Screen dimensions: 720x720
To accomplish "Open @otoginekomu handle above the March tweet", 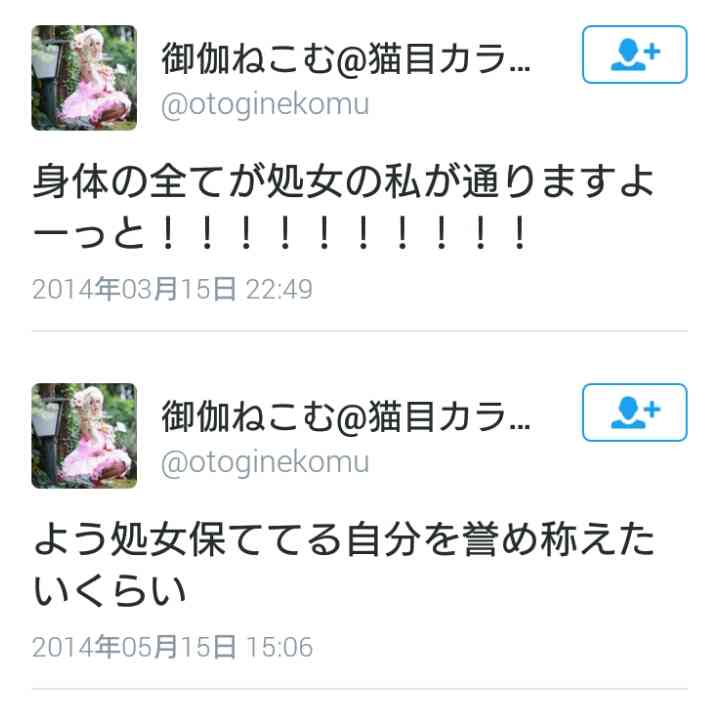I will 265,105.
